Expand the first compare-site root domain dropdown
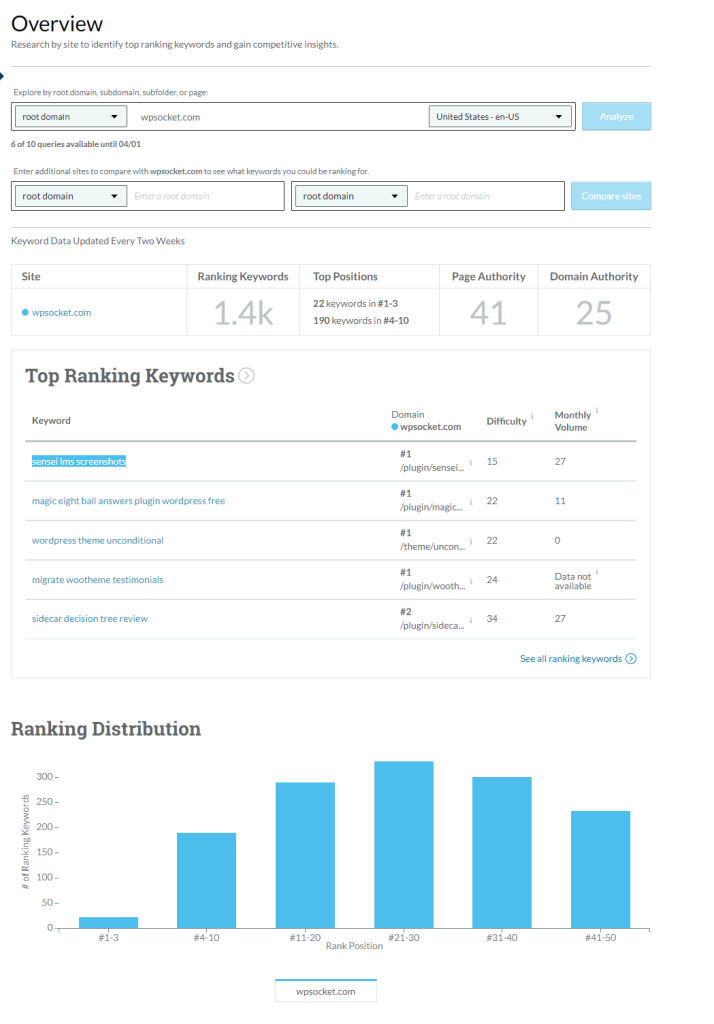 tap(71, 196)
